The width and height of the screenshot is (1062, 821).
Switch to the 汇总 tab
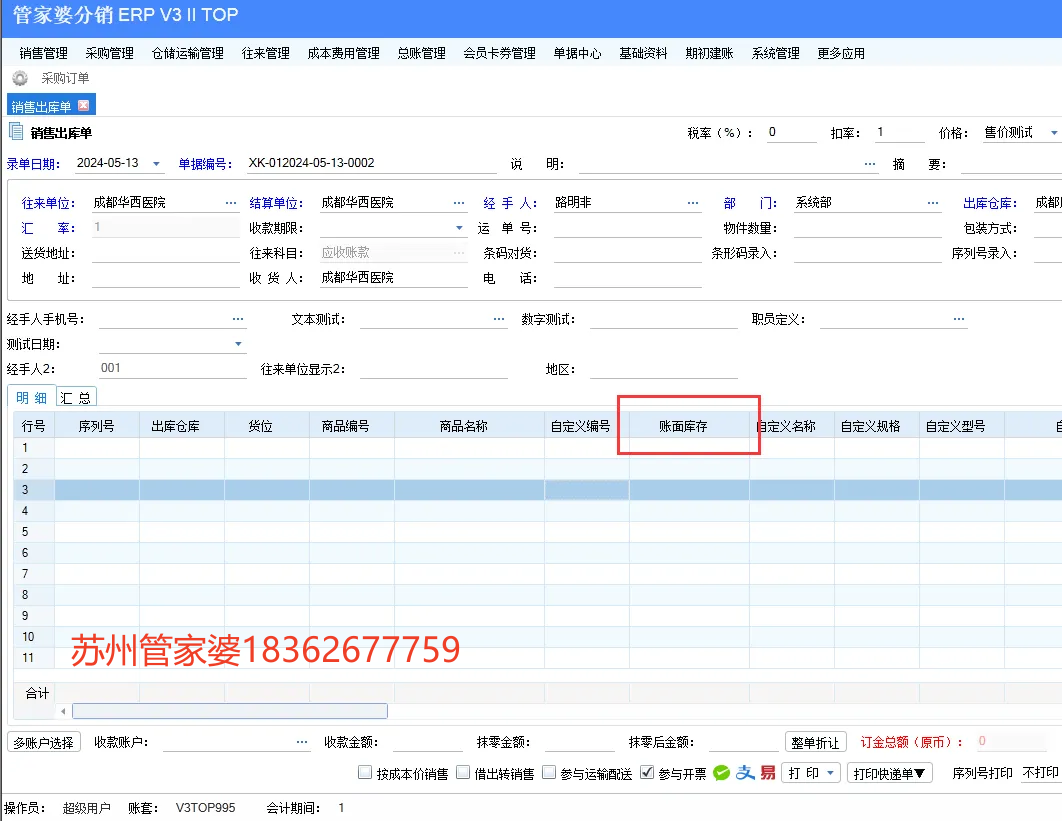coord(76,397)
